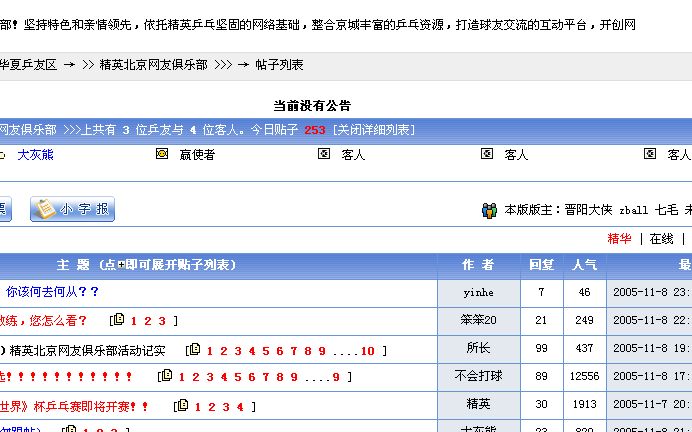Click the multi-page icon in the activity record thread
This screenshot has width=692, height=432.
coord(194,350)
